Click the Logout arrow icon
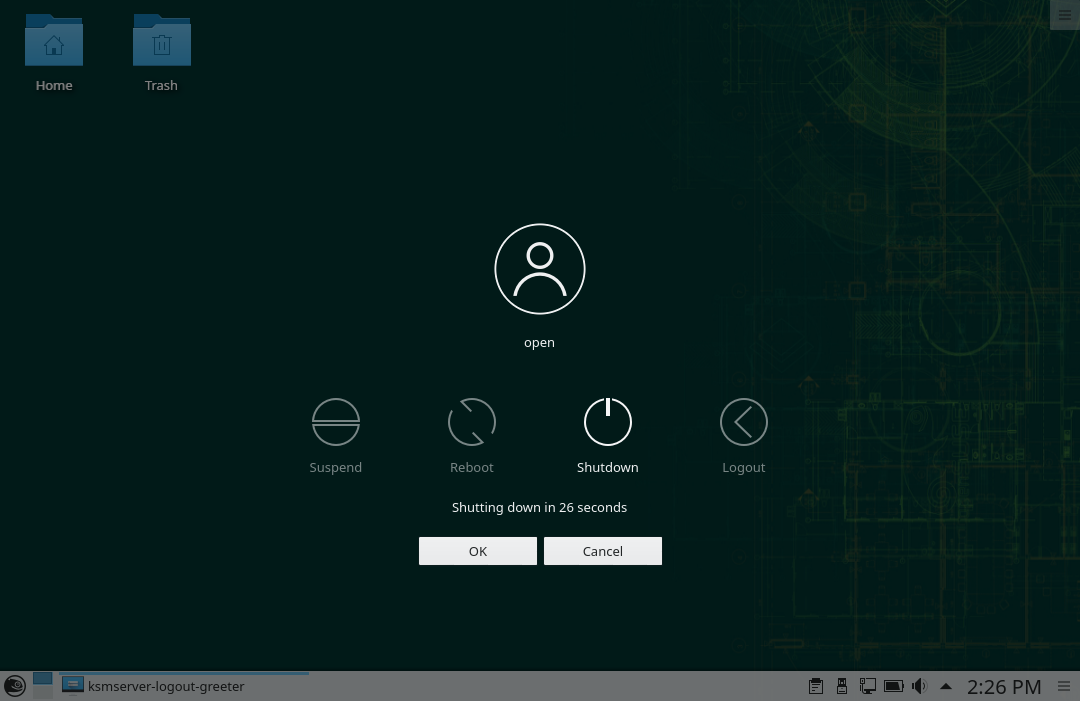Image resolution: width=1080 pixels, height=701 pixels. pyautogui.click(x=744, y=422)
